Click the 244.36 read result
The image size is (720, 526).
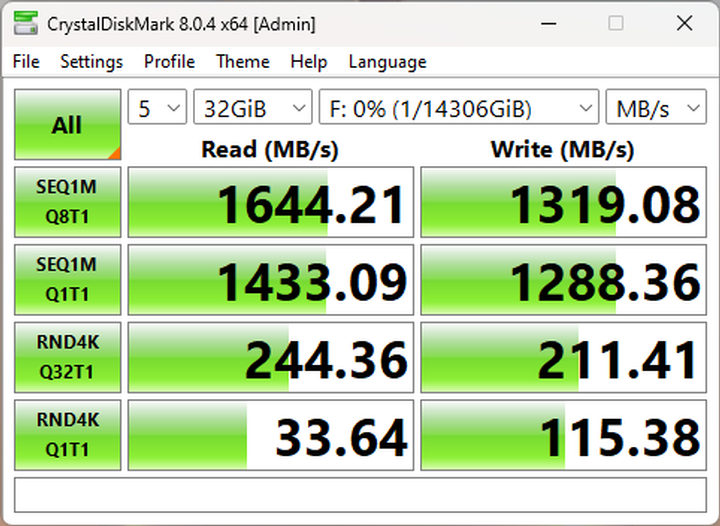pos(270,357)
